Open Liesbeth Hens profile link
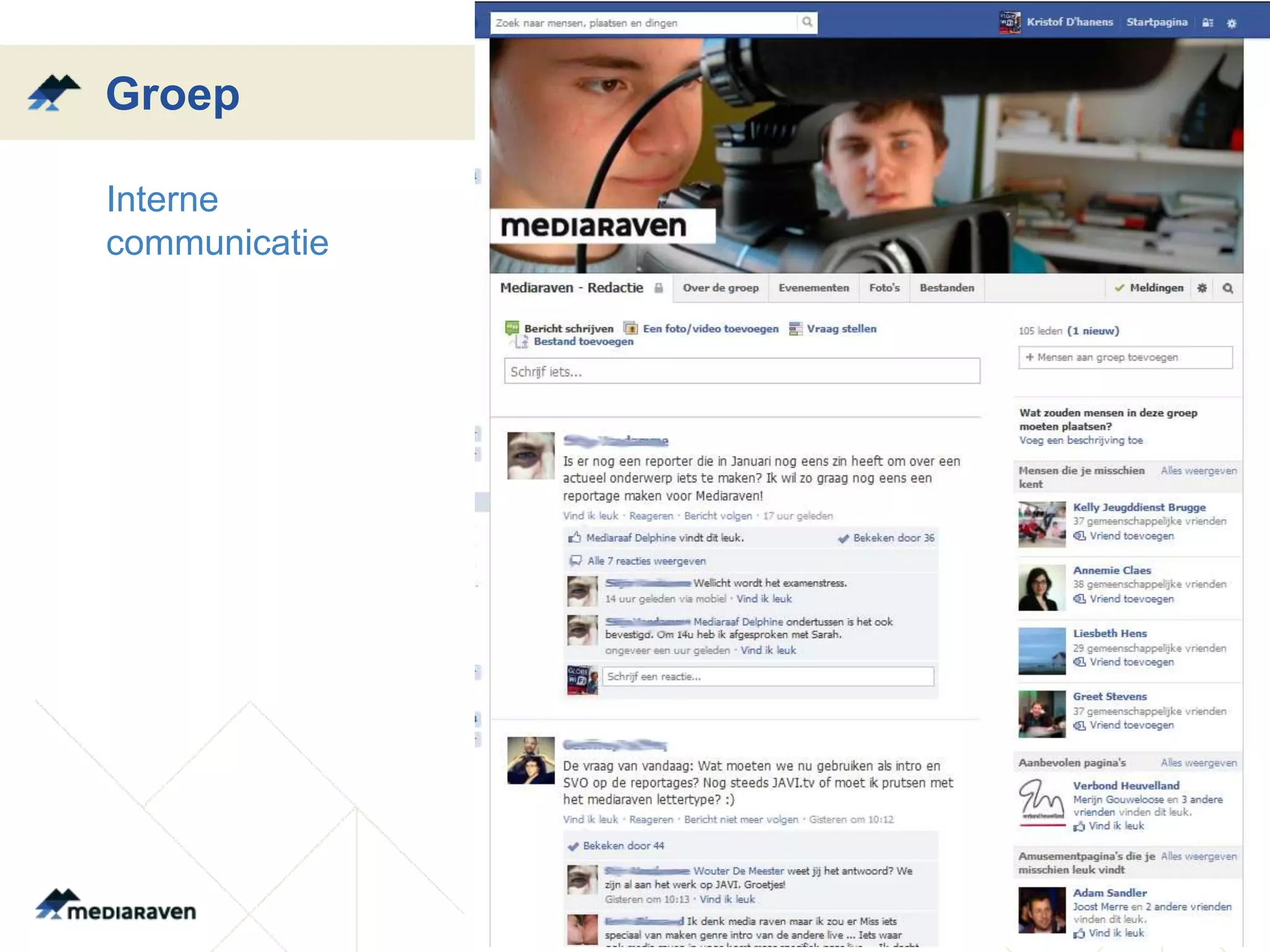Viewport: 1270px width, 952px height. pyautogui.click(x=1110, y=633)
